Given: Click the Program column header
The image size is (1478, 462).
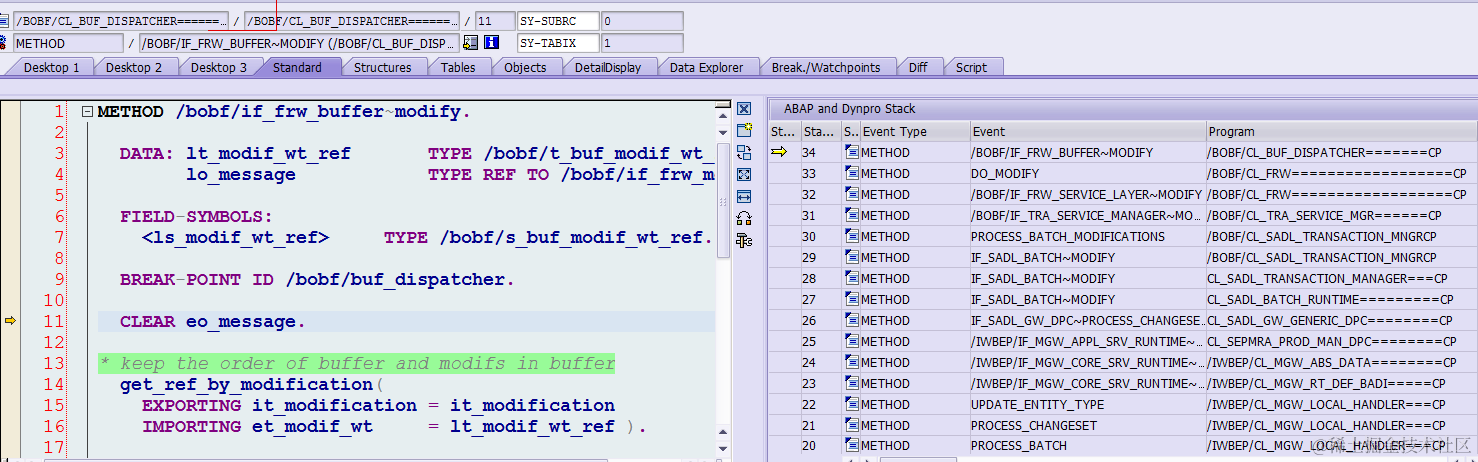Looking at the screenshot, I should coord(1341,131).
